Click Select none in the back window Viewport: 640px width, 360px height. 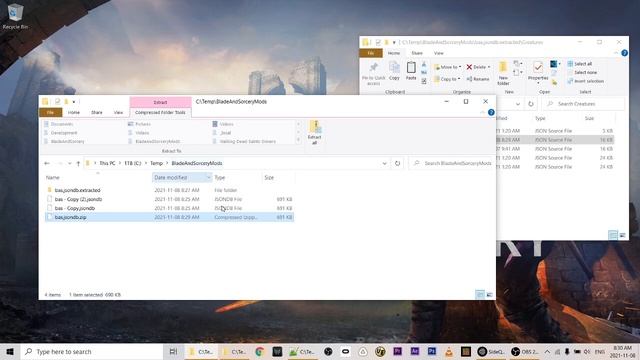coord(582,72)
